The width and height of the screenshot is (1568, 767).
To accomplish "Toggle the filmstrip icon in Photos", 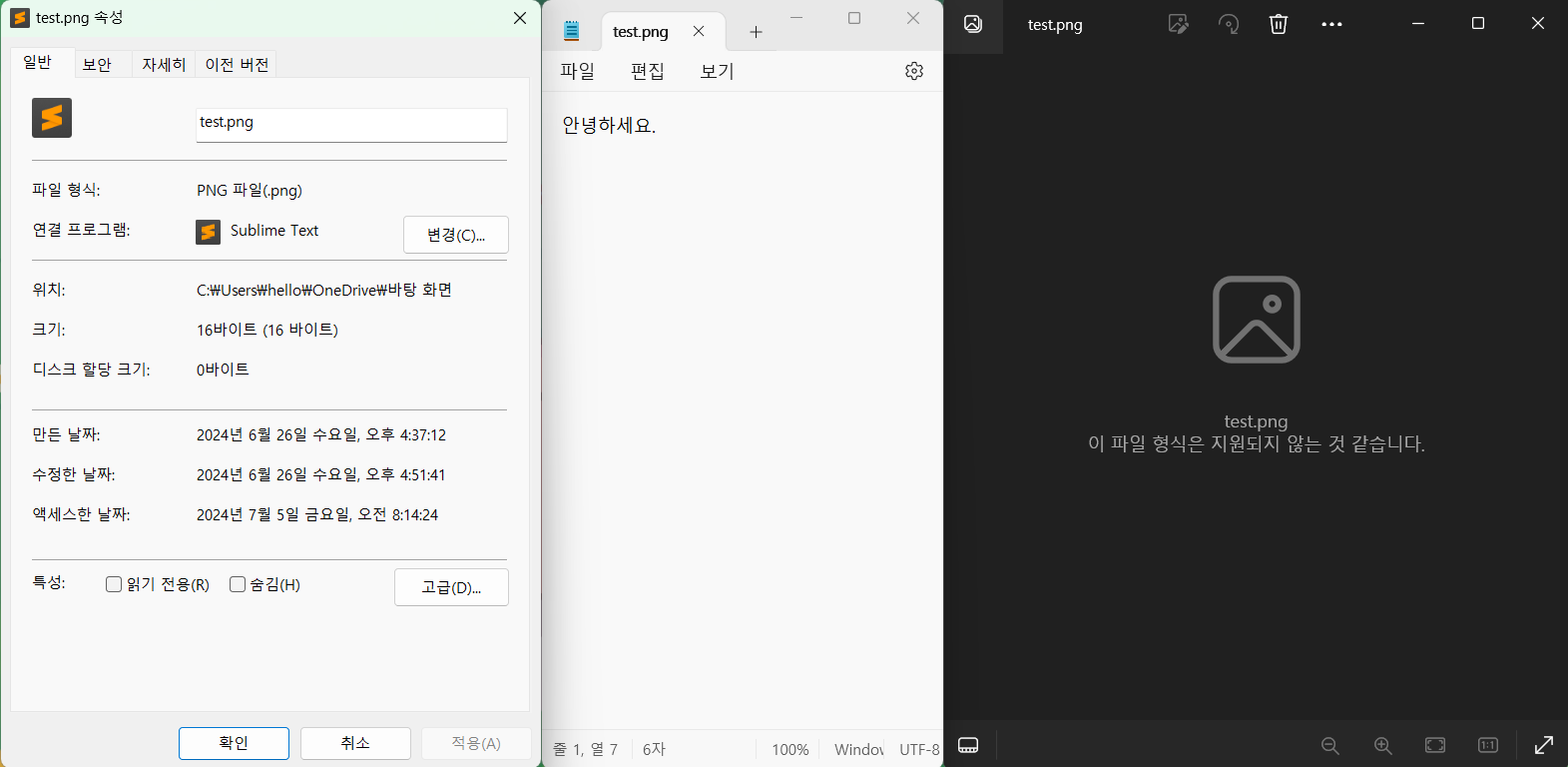I will [x=968, y=745].
